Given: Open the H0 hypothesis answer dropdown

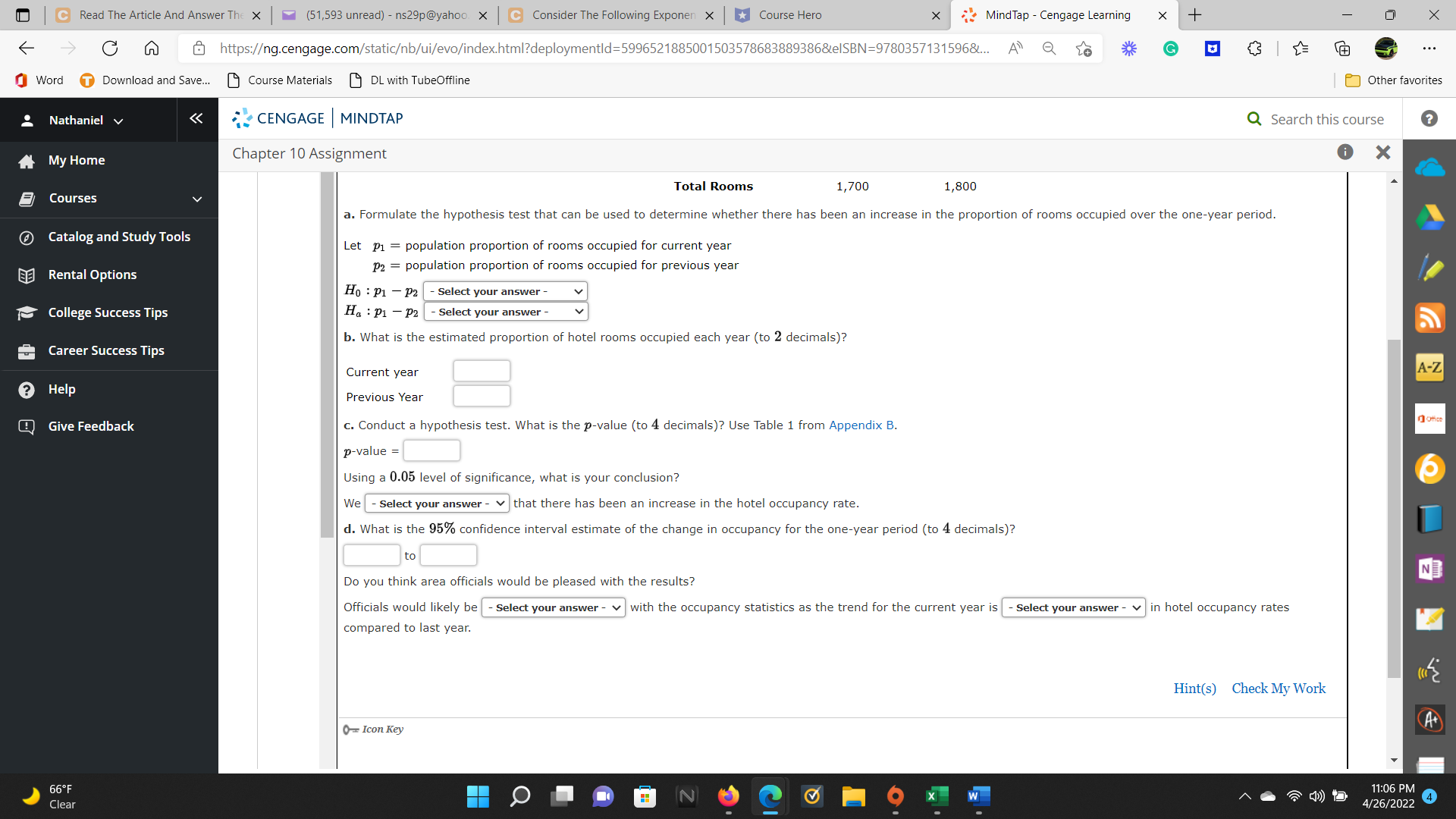Looking at the screenshot, I should click(505, 291).
